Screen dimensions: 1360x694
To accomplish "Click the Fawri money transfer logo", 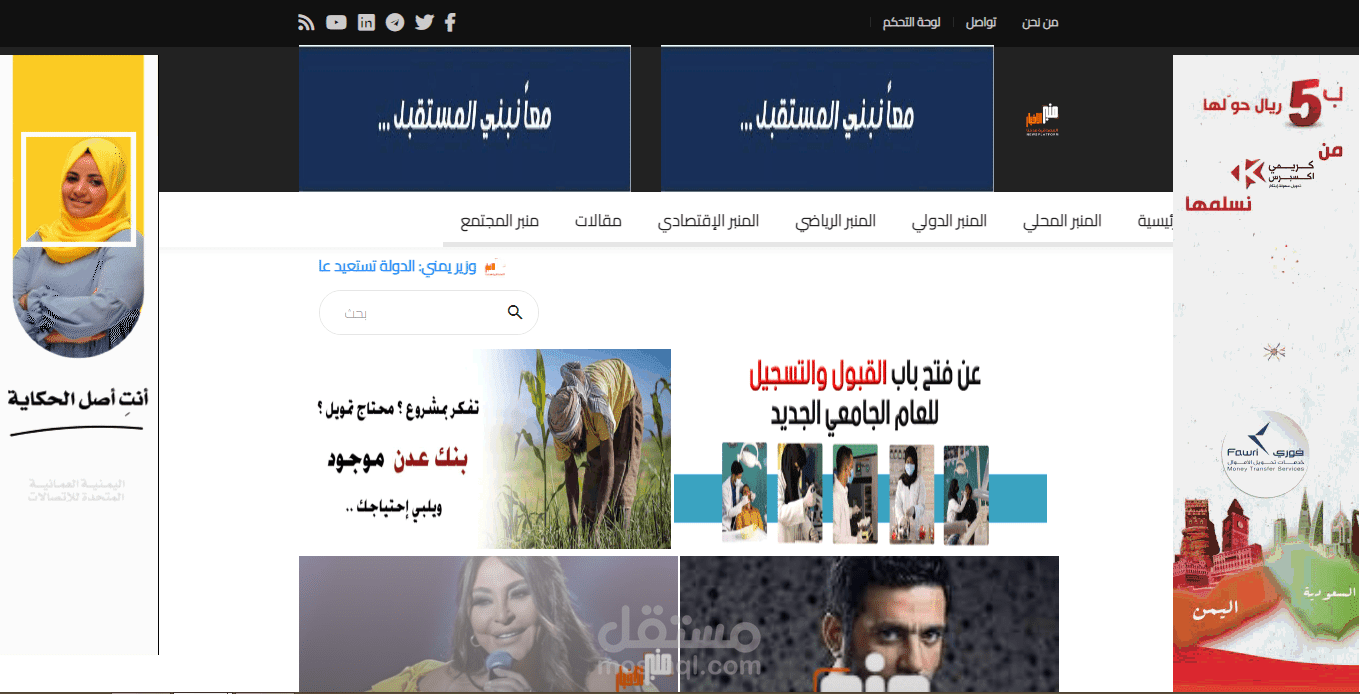I will tap(1264, 455).
